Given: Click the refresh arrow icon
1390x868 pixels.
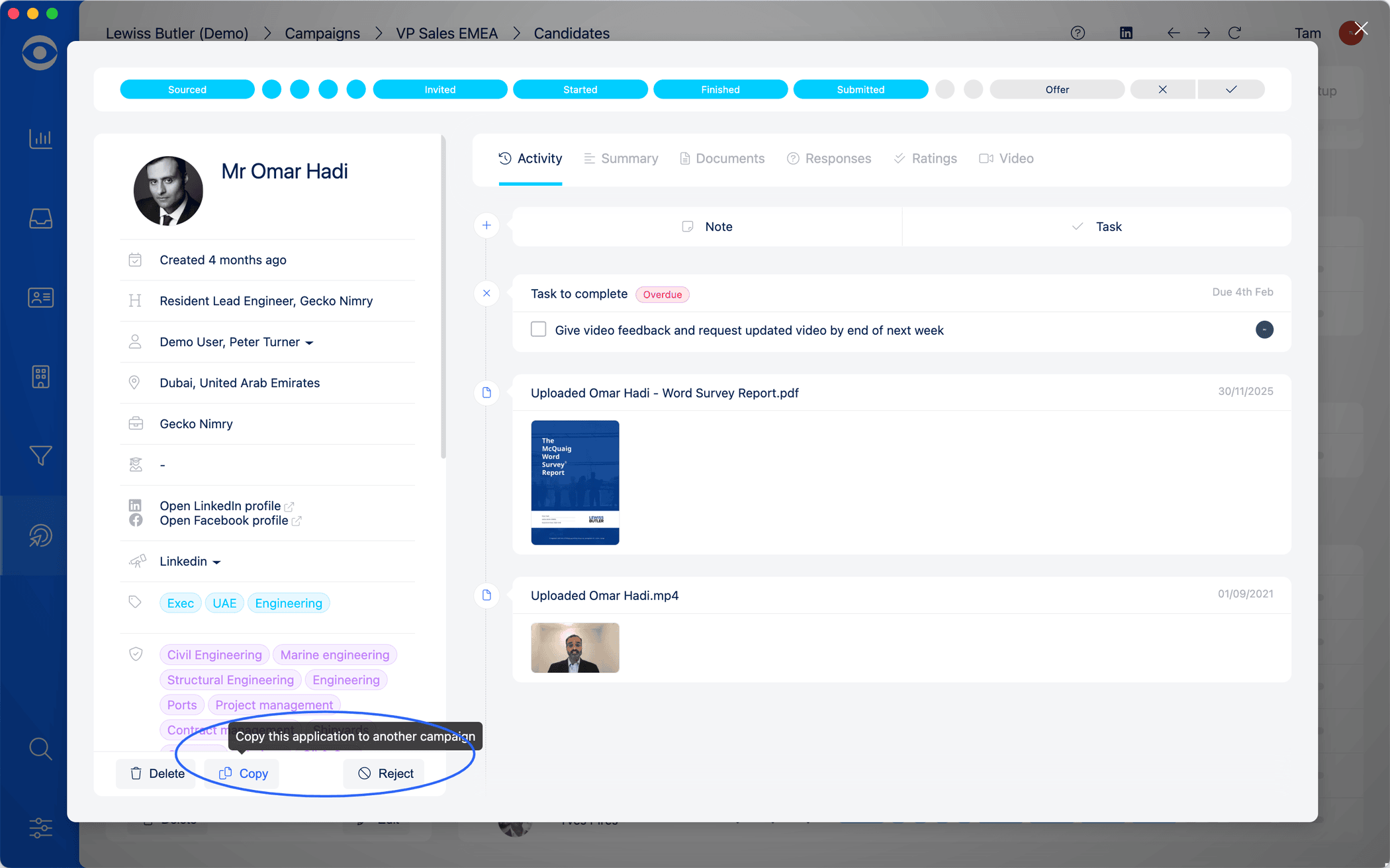Looking at the screenshot, I should point(1234,33).
